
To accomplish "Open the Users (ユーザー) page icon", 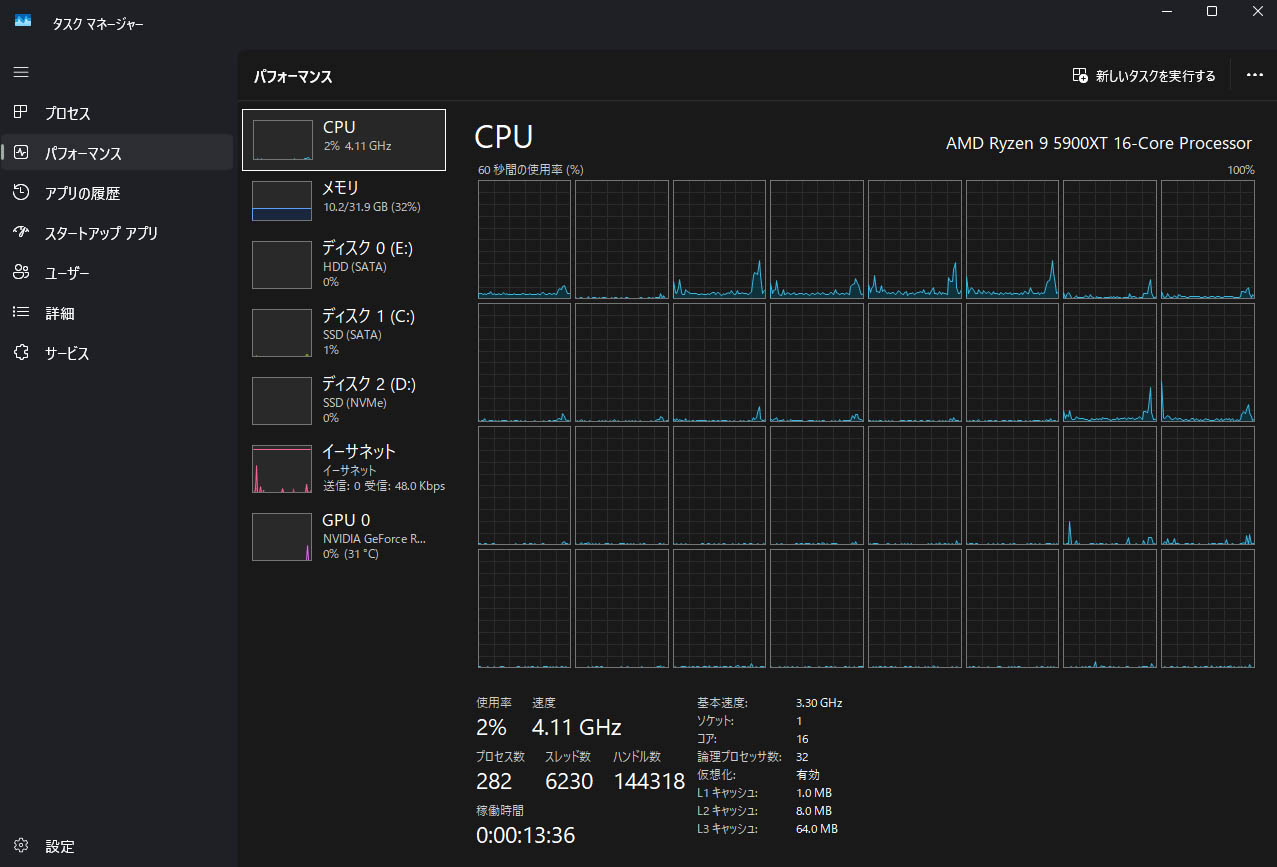I will pyautogui.click(x=21, y=273).
